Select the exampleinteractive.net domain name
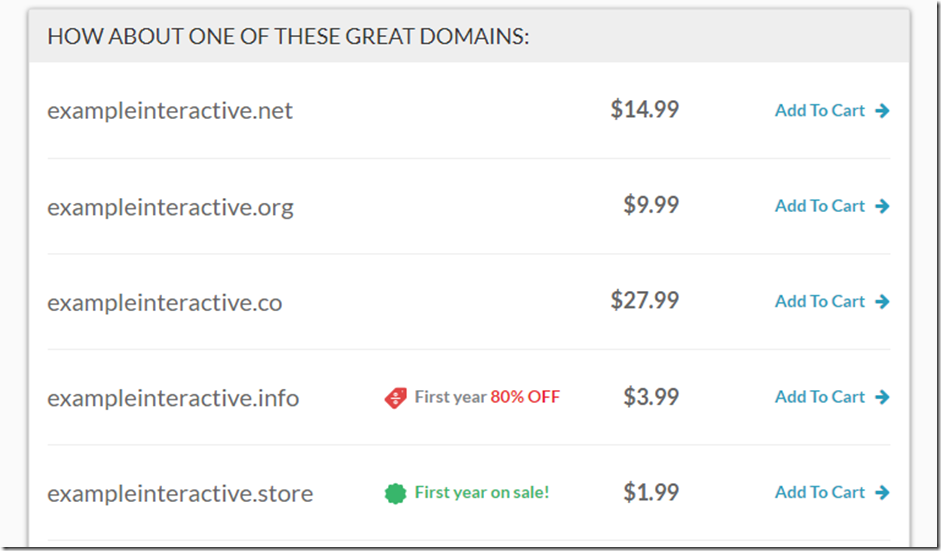 170,111
